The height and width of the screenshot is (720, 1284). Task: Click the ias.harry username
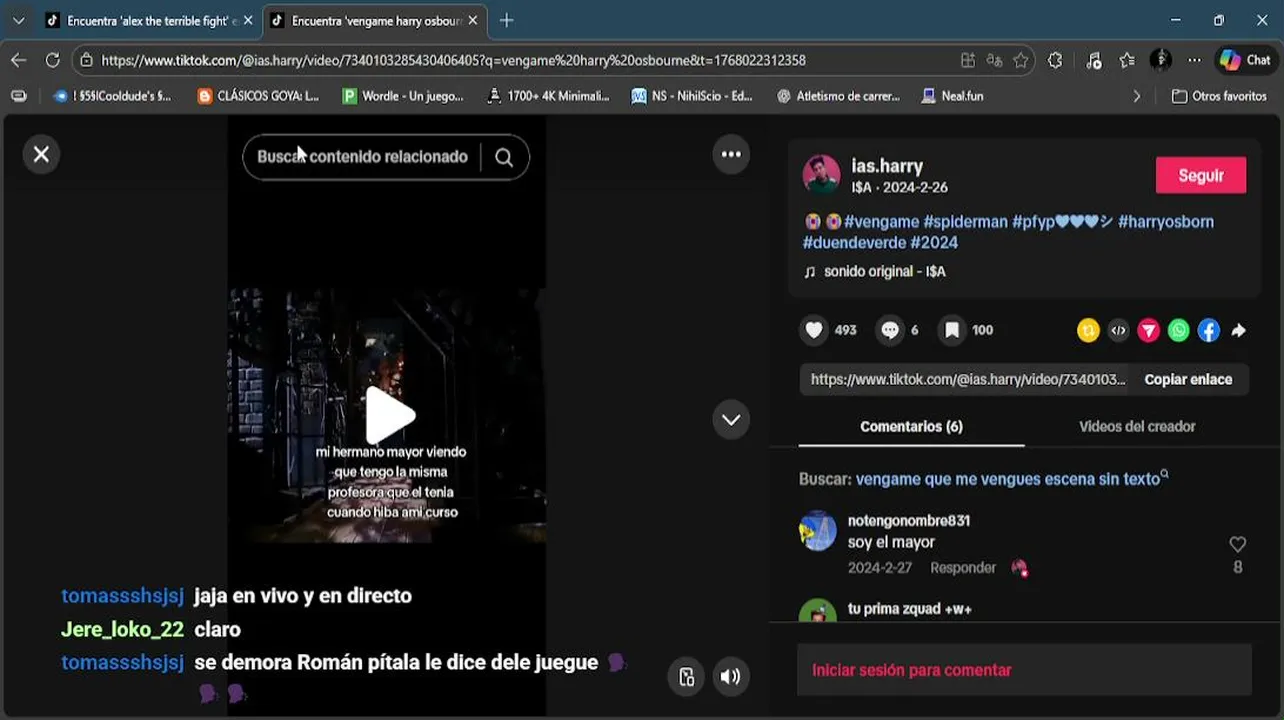(x=887, y=166)
